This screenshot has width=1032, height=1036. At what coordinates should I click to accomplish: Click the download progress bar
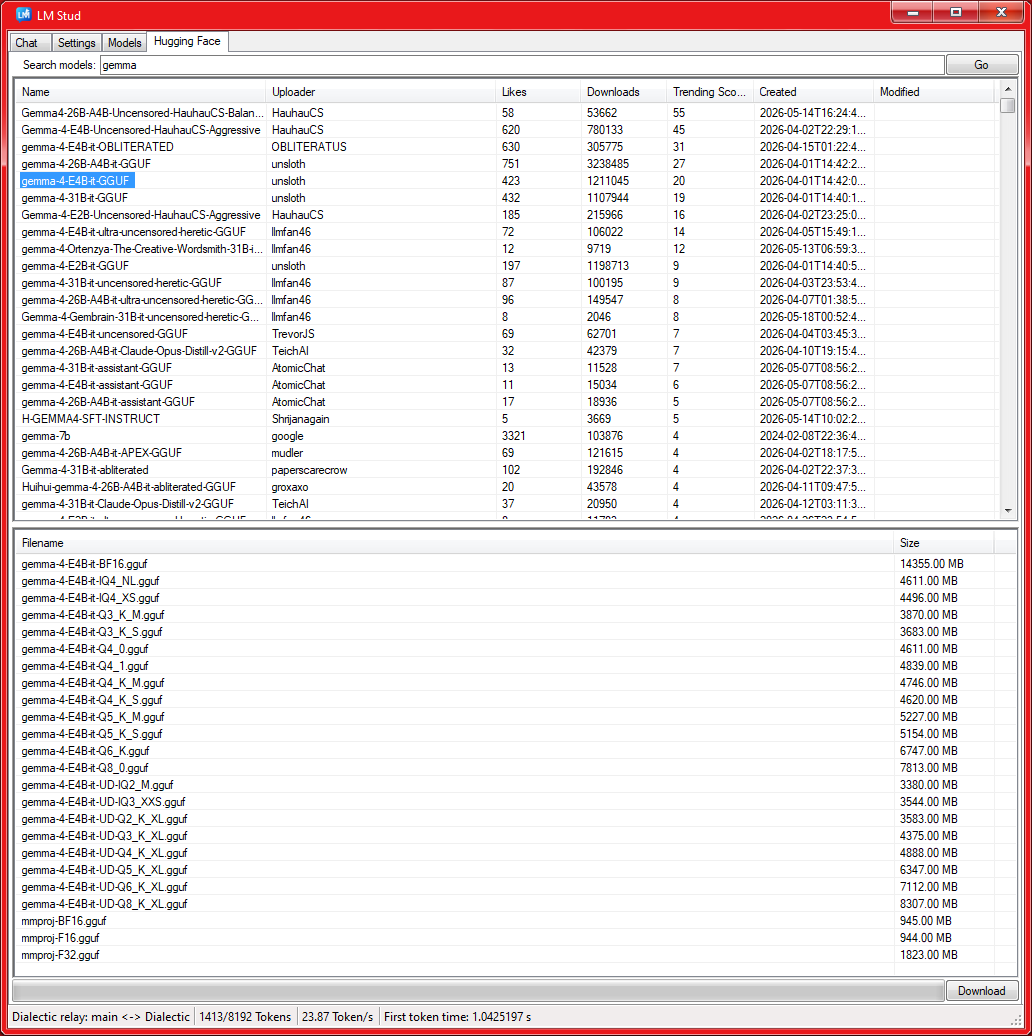click(x=478, y=990)
